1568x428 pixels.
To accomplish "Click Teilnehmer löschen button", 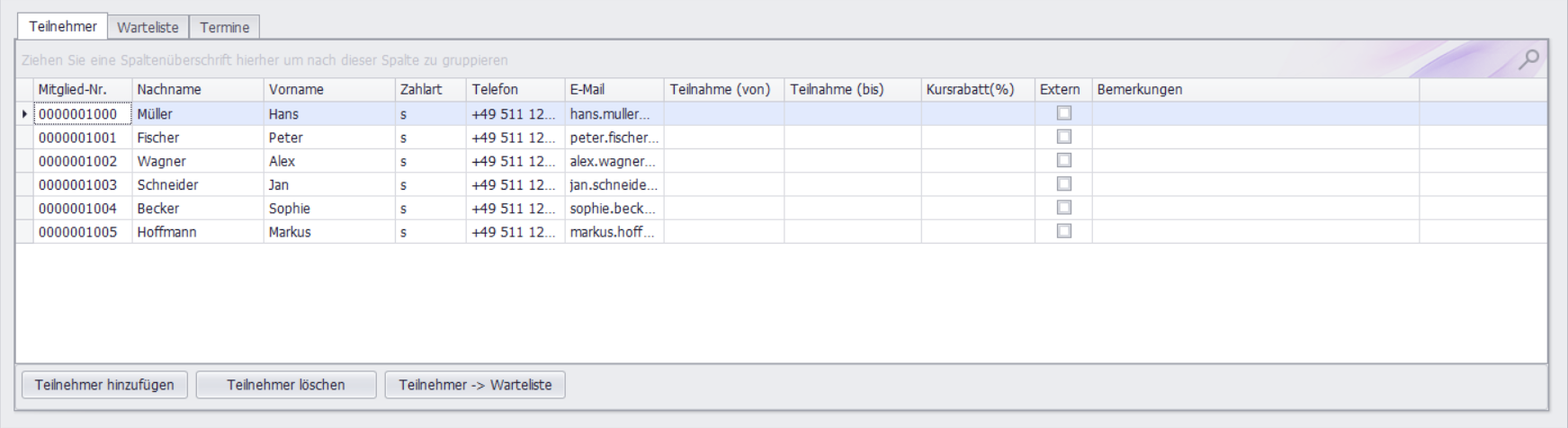I will pyautogui.click(x=286, y=385).
